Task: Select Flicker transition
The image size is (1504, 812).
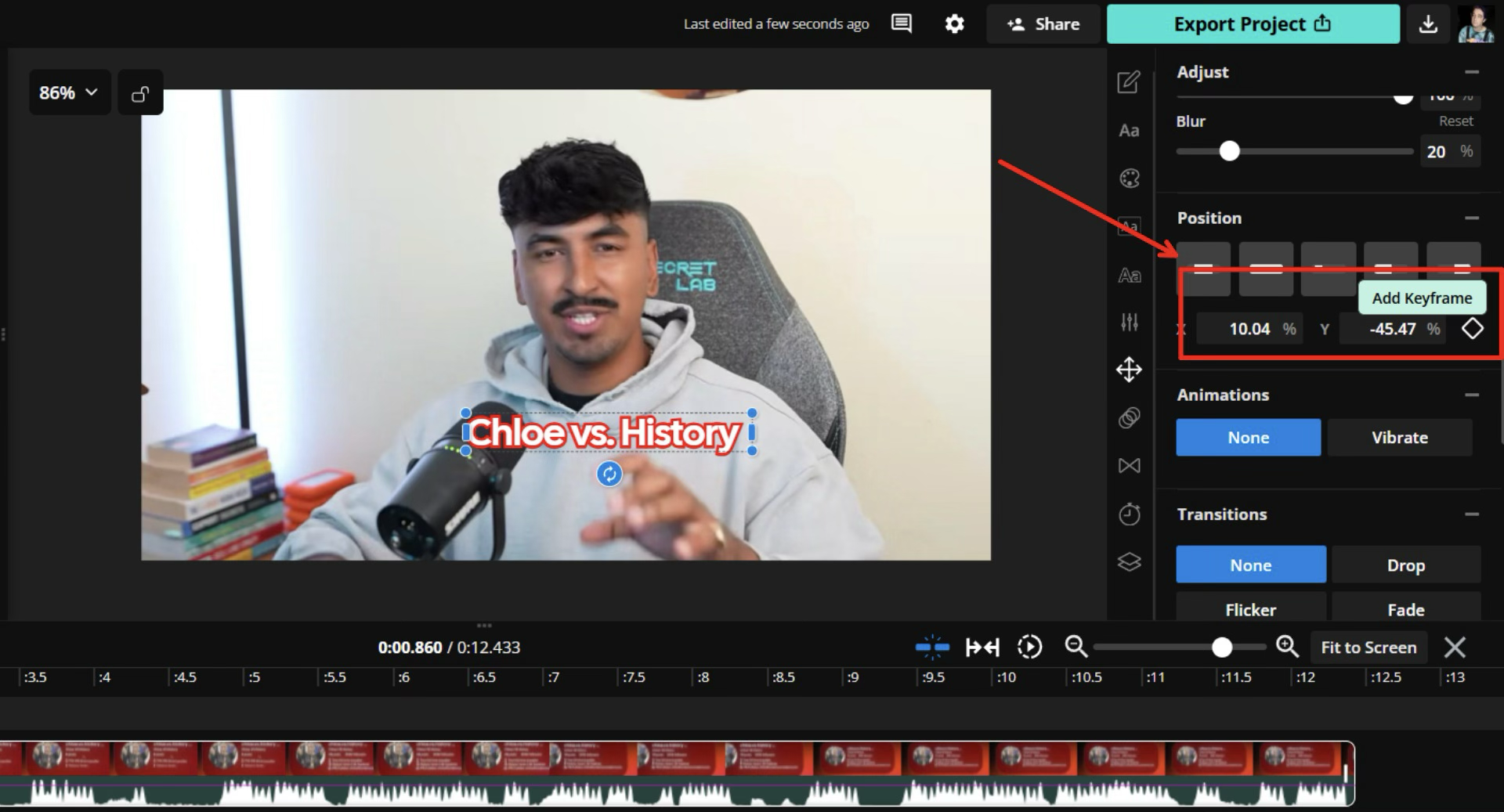Action: point(1250,608)
